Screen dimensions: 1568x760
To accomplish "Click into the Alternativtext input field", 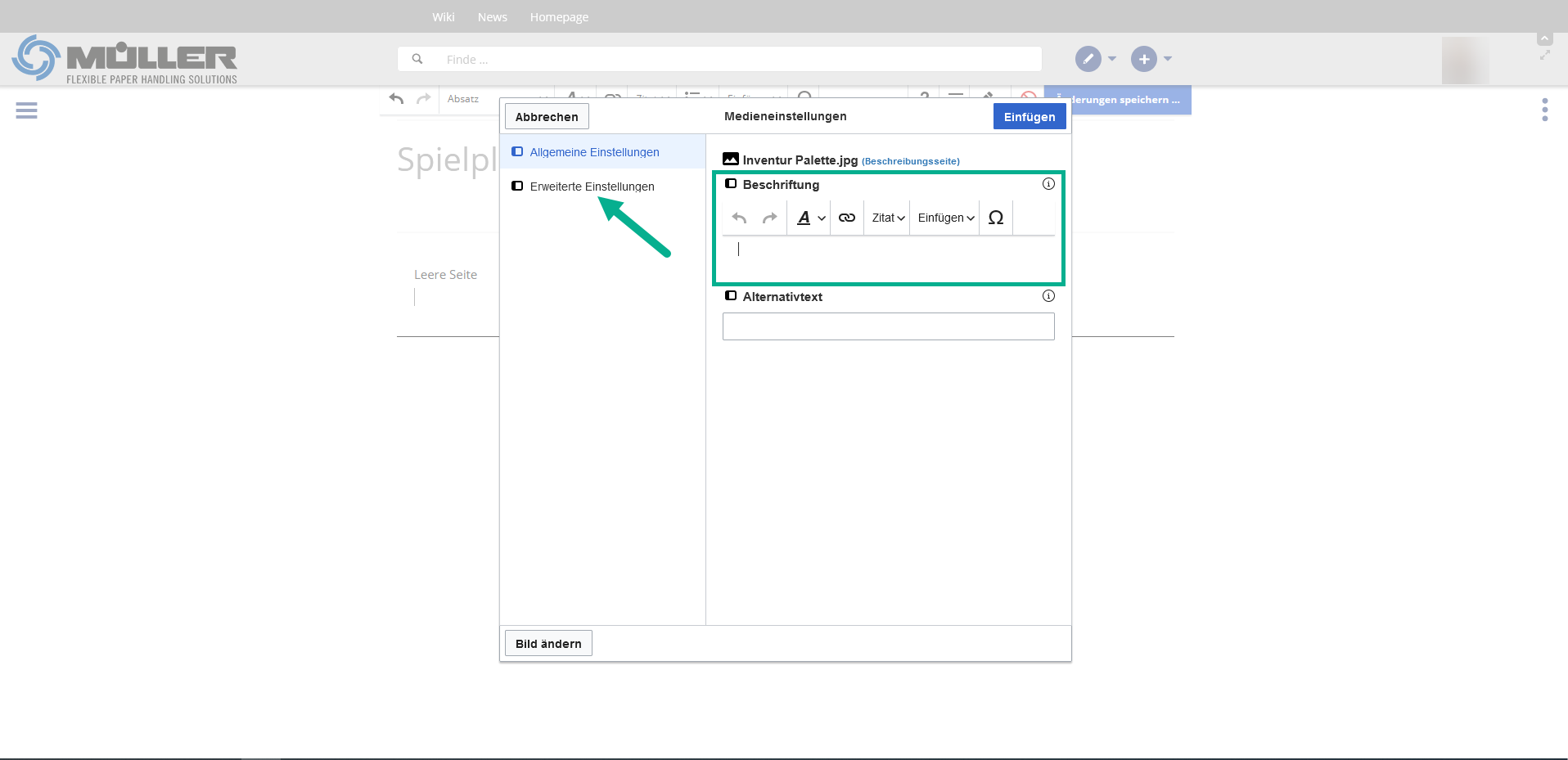I will (x=888, y=326).
